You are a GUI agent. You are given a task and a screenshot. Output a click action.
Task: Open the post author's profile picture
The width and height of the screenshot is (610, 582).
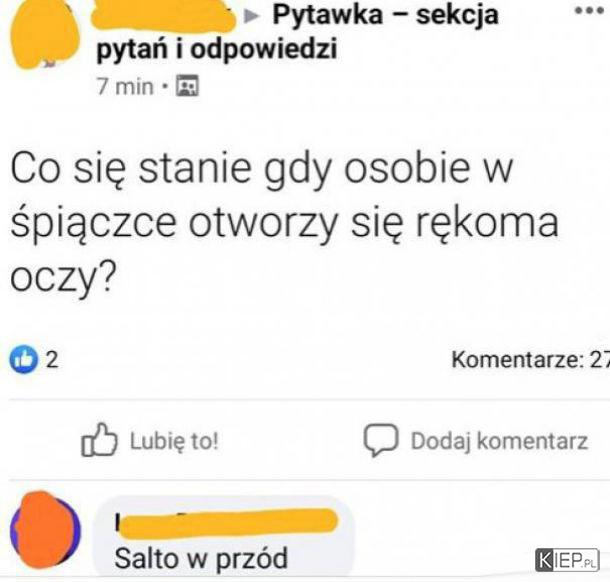pos(45,34)
